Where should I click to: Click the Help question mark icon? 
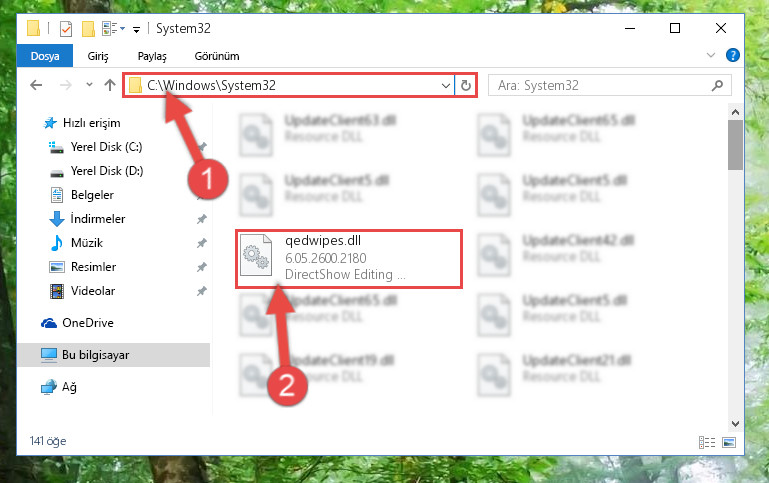point(732,55)
